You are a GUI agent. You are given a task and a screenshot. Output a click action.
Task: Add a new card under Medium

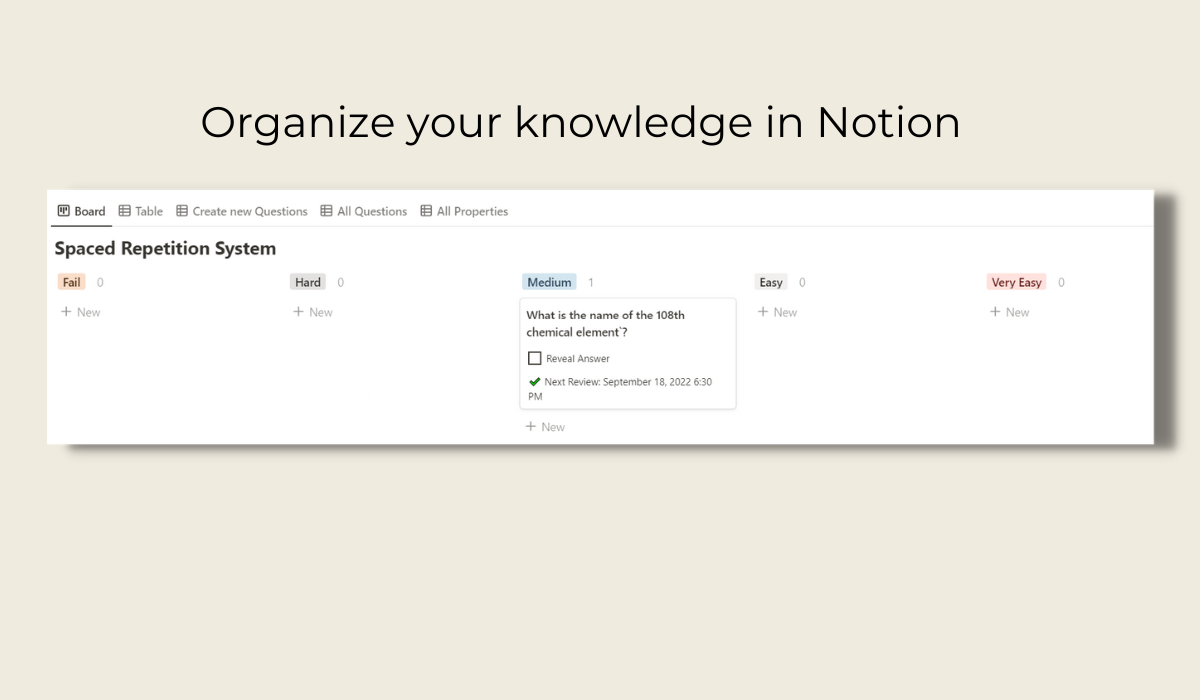(x=545, y=427)
